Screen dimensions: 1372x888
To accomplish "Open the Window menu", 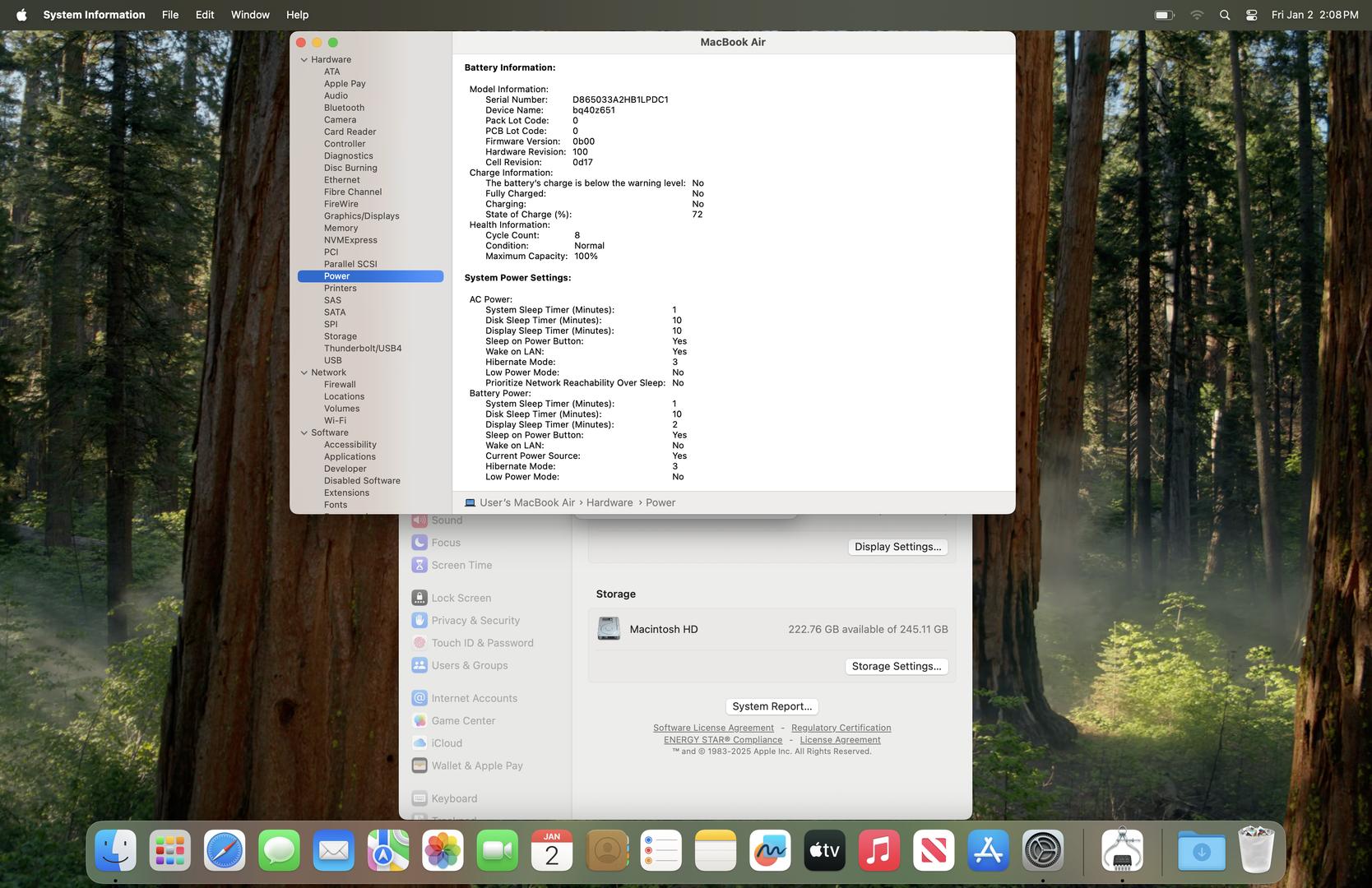I will (250, 15).
